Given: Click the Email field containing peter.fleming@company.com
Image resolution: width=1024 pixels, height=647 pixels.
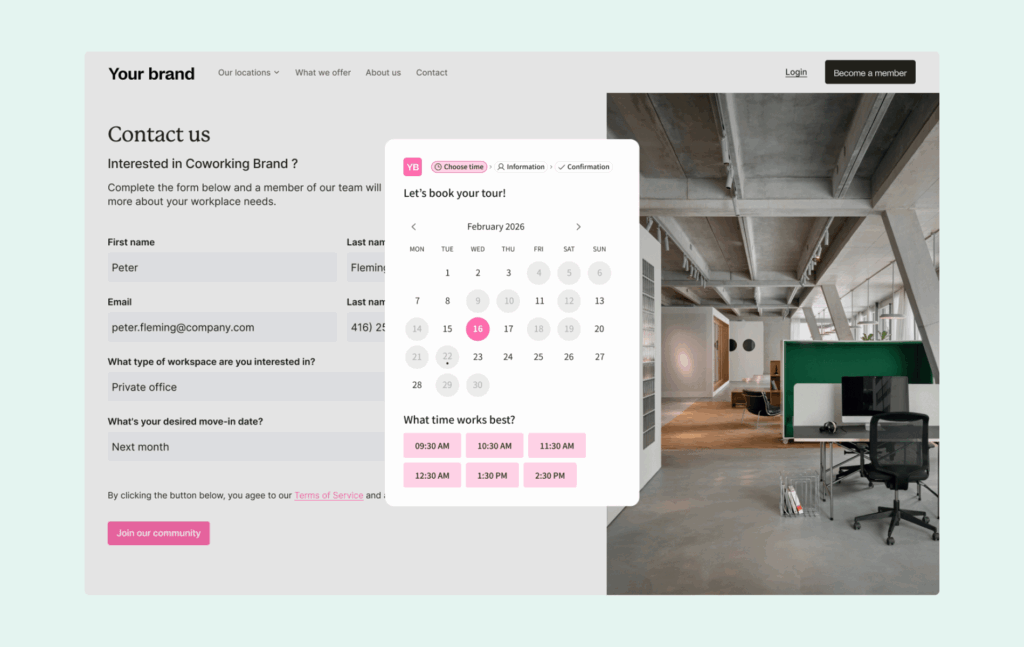Looking at the screenshot, I should click(222, 327).
